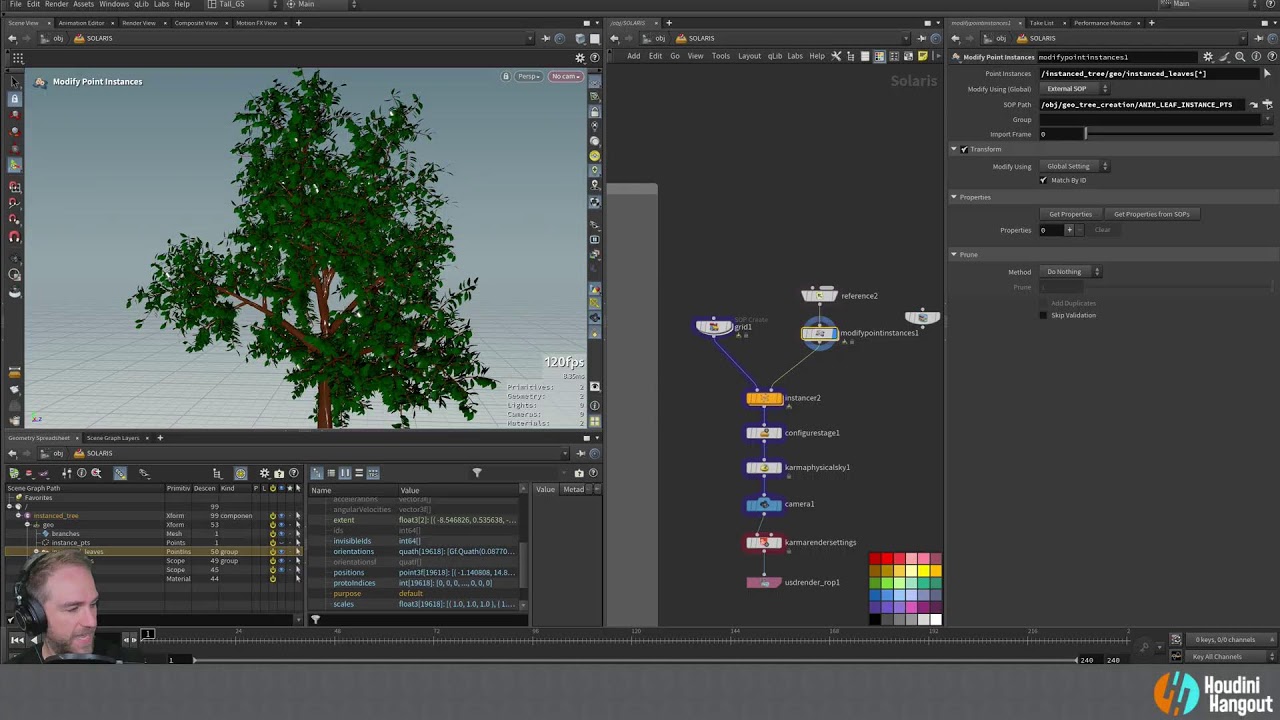
Task: Open the Persp viewport dropdown
Action: (x=529, y=76)
